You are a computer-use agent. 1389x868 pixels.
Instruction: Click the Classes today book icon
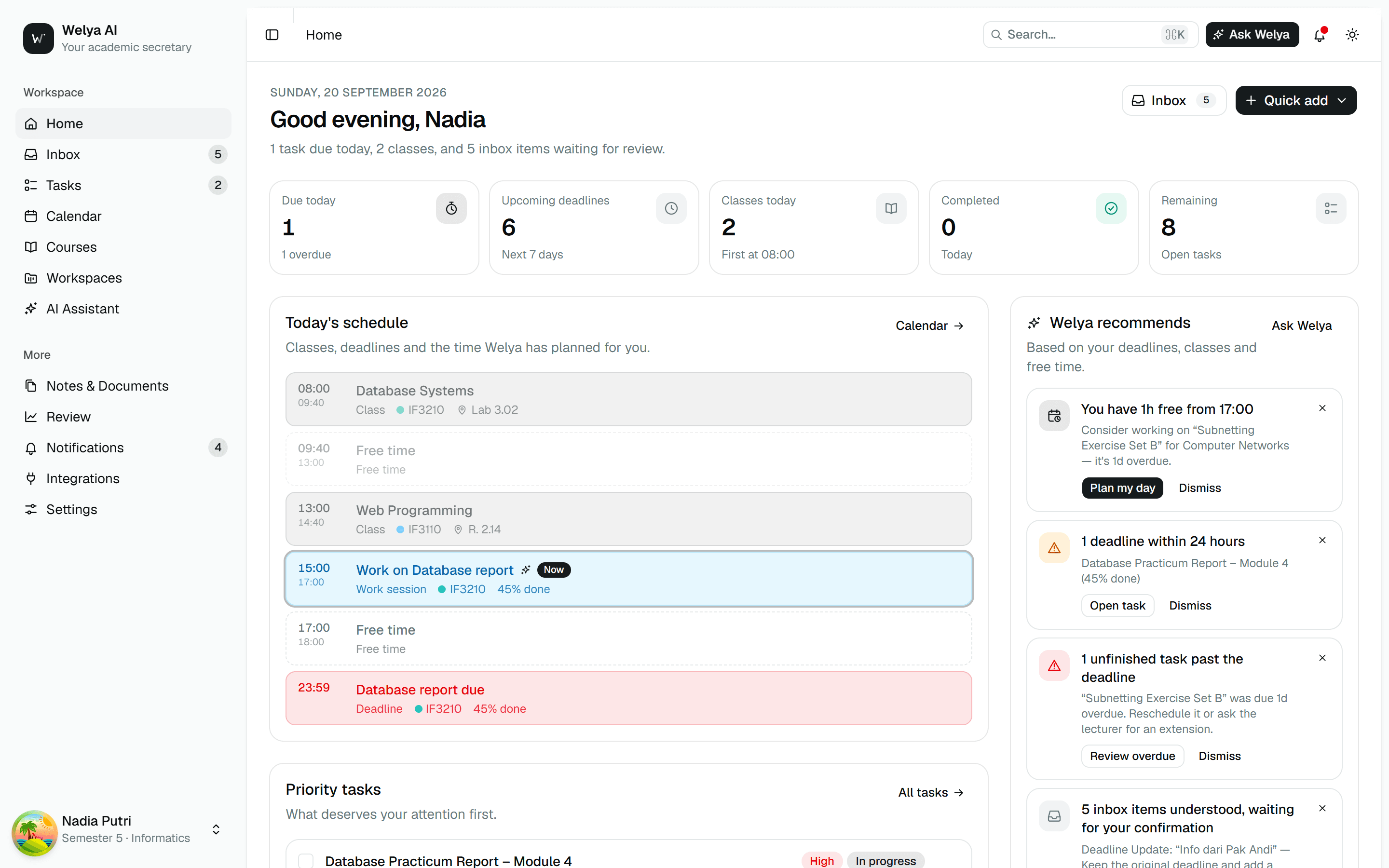point(891,208)
